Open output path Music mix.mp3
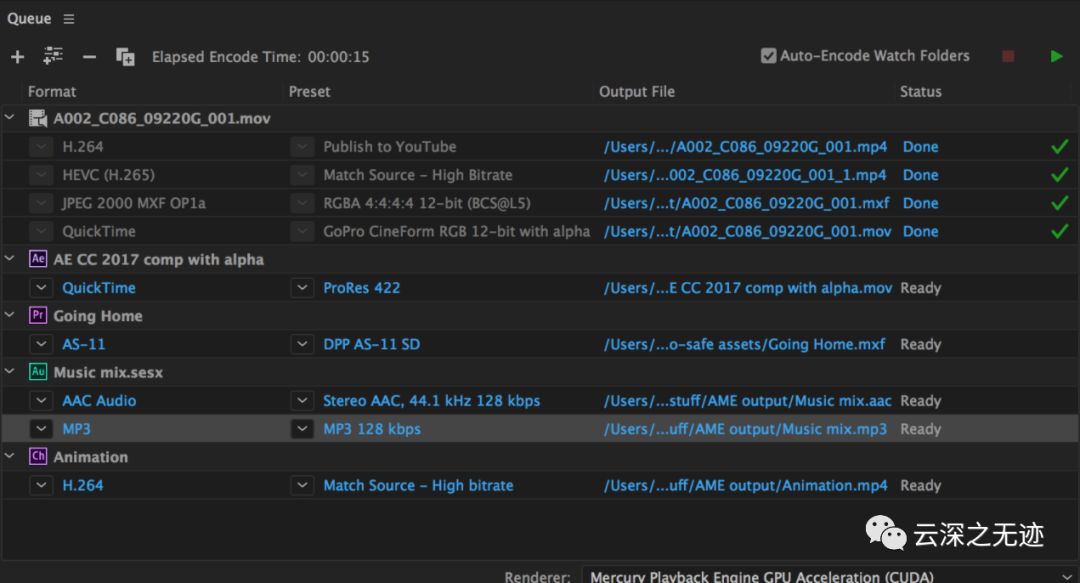 pos(745,429)
